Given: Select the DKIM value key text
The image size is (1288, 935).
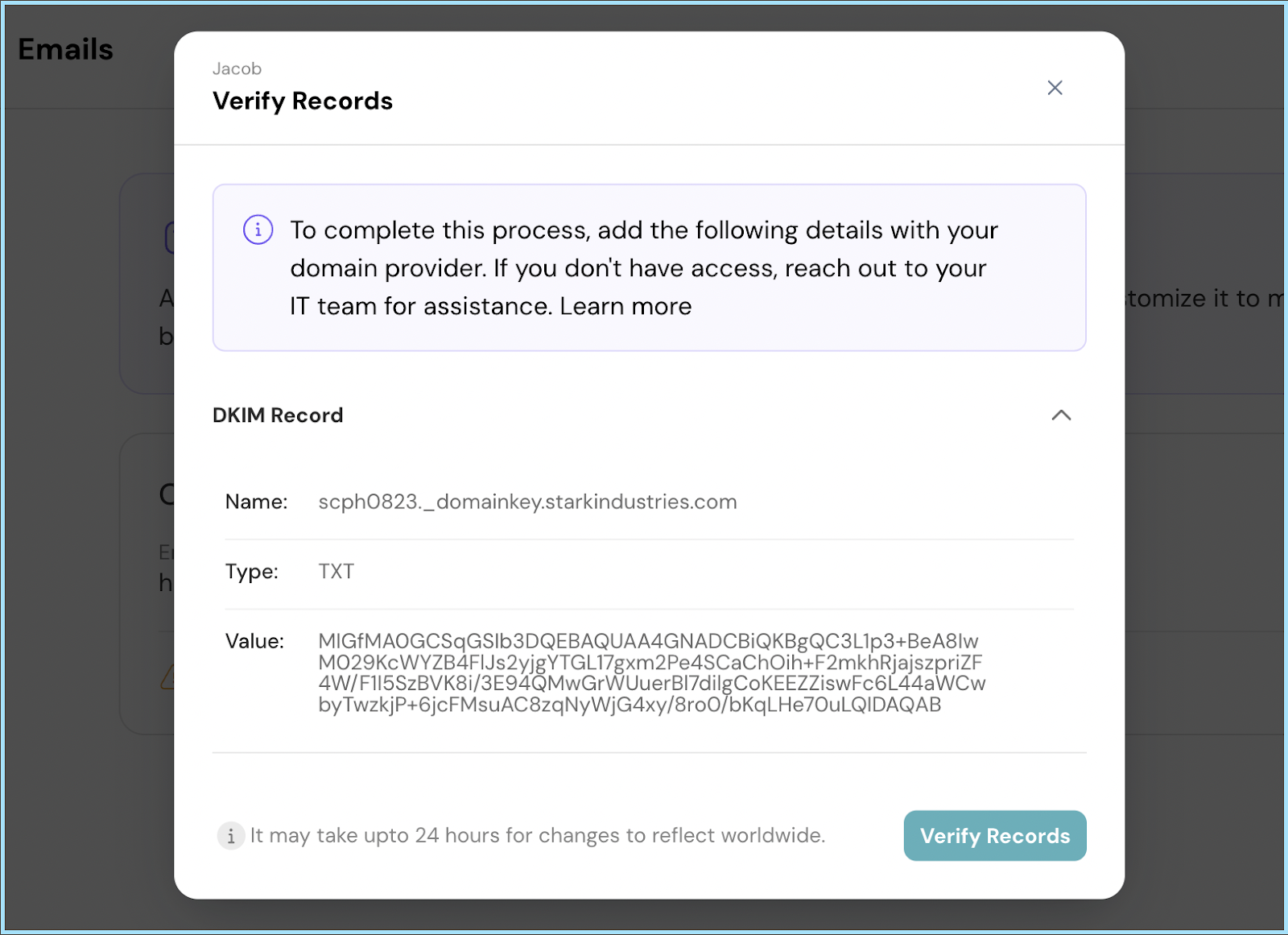Looking at the screenshot, I should coord(651,673).
